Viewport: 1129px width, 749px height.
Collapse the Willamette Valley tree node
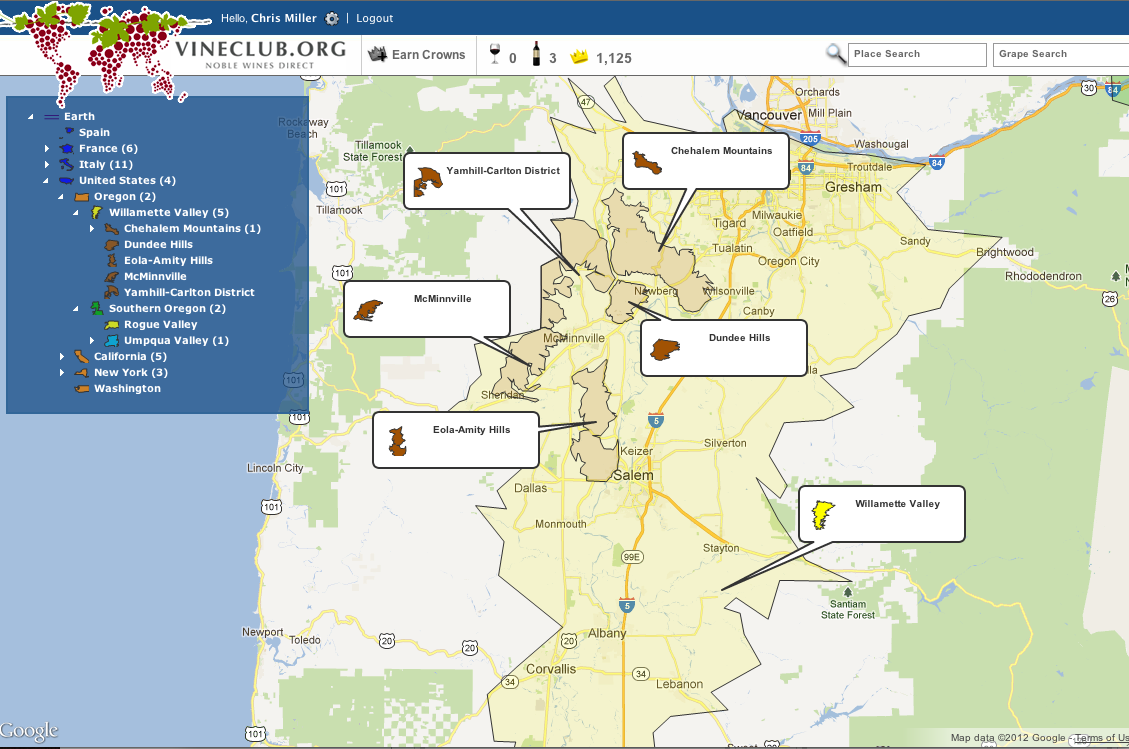pos(76,212)
